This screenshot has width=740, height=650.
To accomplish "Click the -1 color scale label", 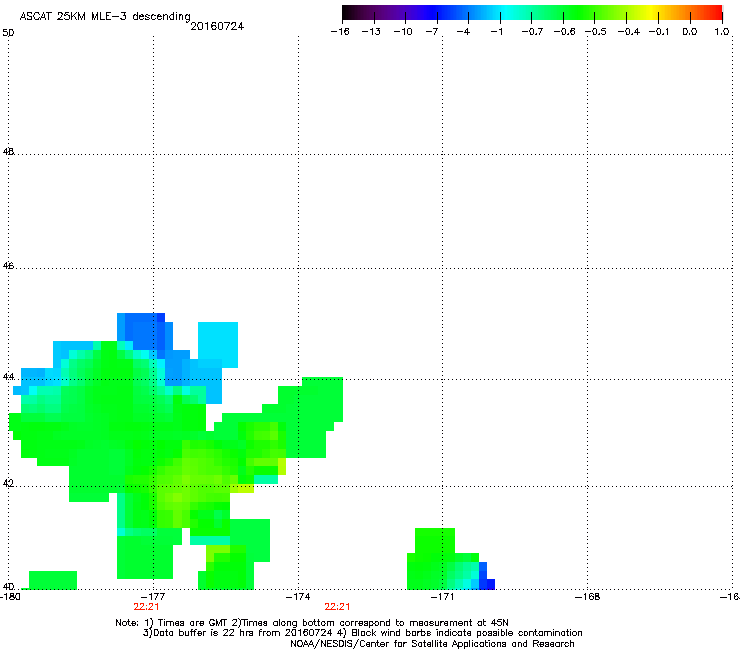I will [x=496, y=32].
